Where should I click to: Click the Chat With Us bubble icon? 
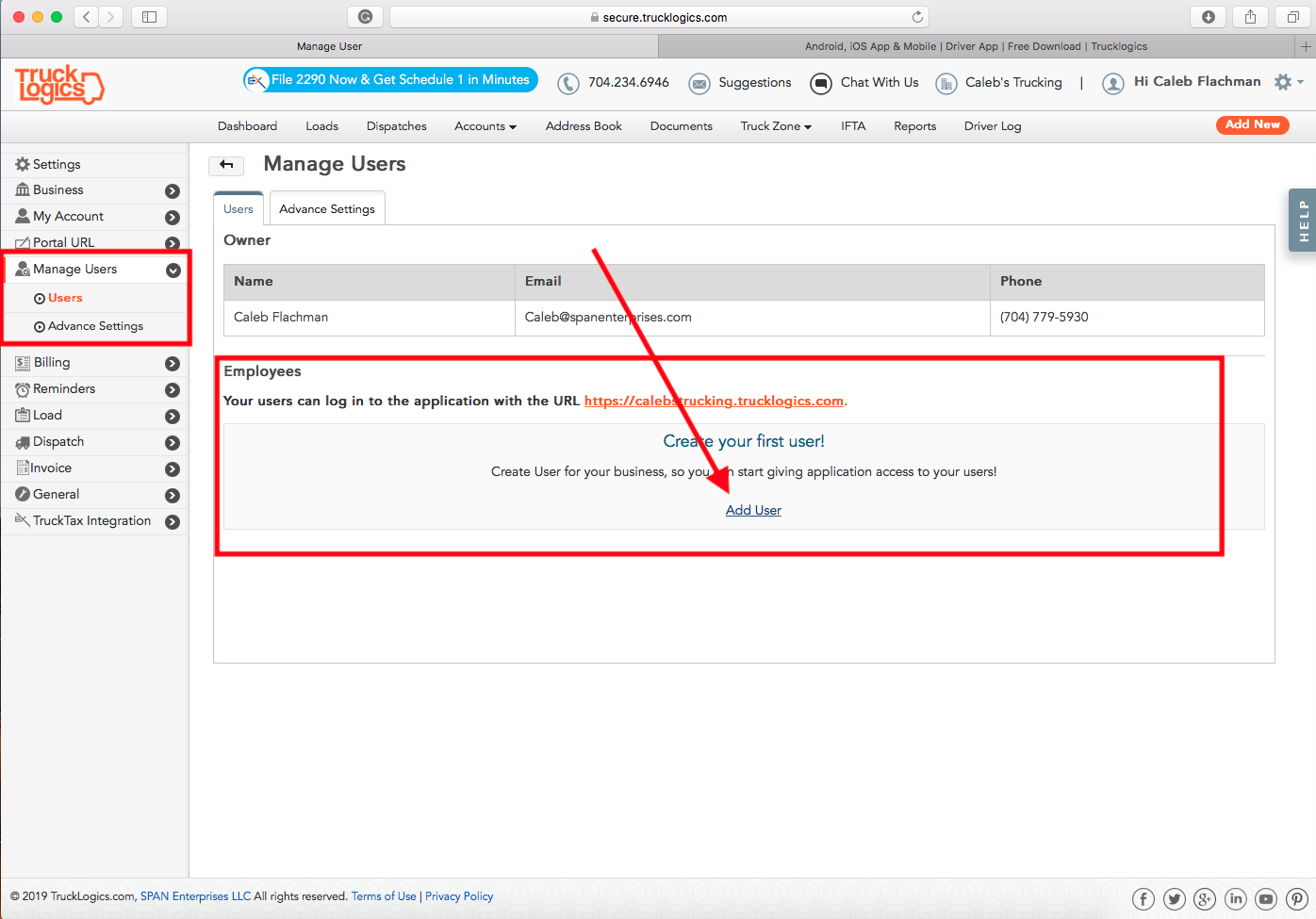[821, 84]
